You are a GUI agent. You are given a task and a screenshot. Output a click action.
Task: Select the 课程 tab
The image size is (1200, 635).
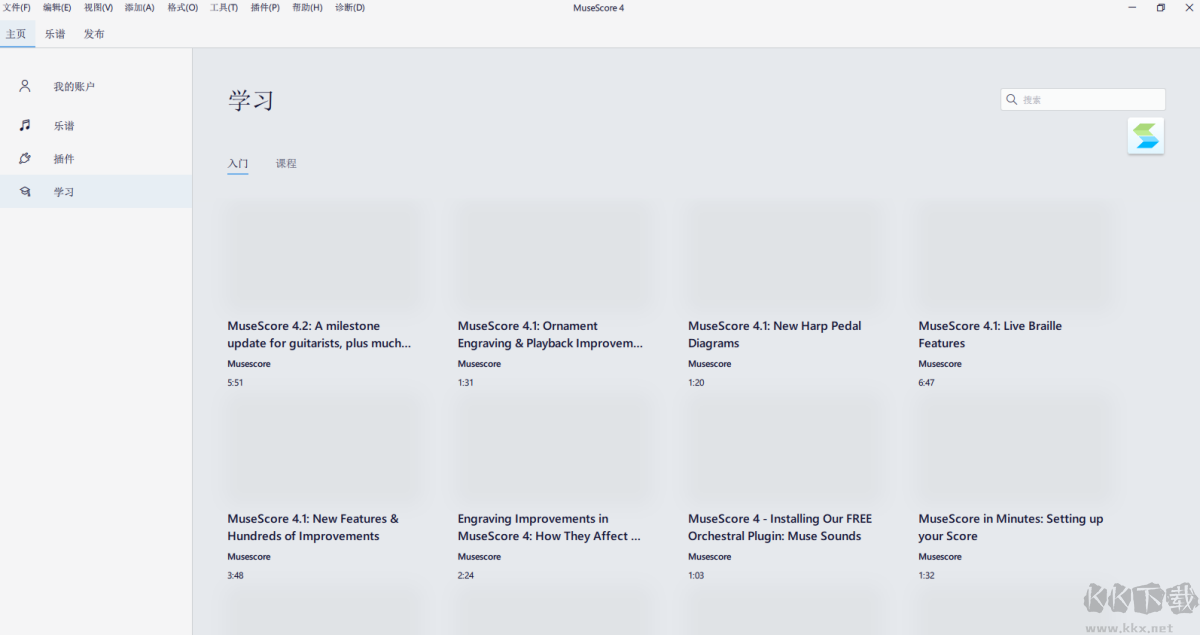pyautogui.click(x=286, y=163)
